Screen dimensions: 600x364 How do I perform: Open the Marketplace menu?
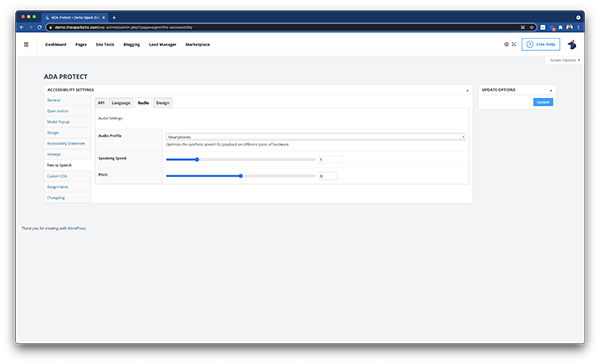pyautogui.click(x=197, y=44)
